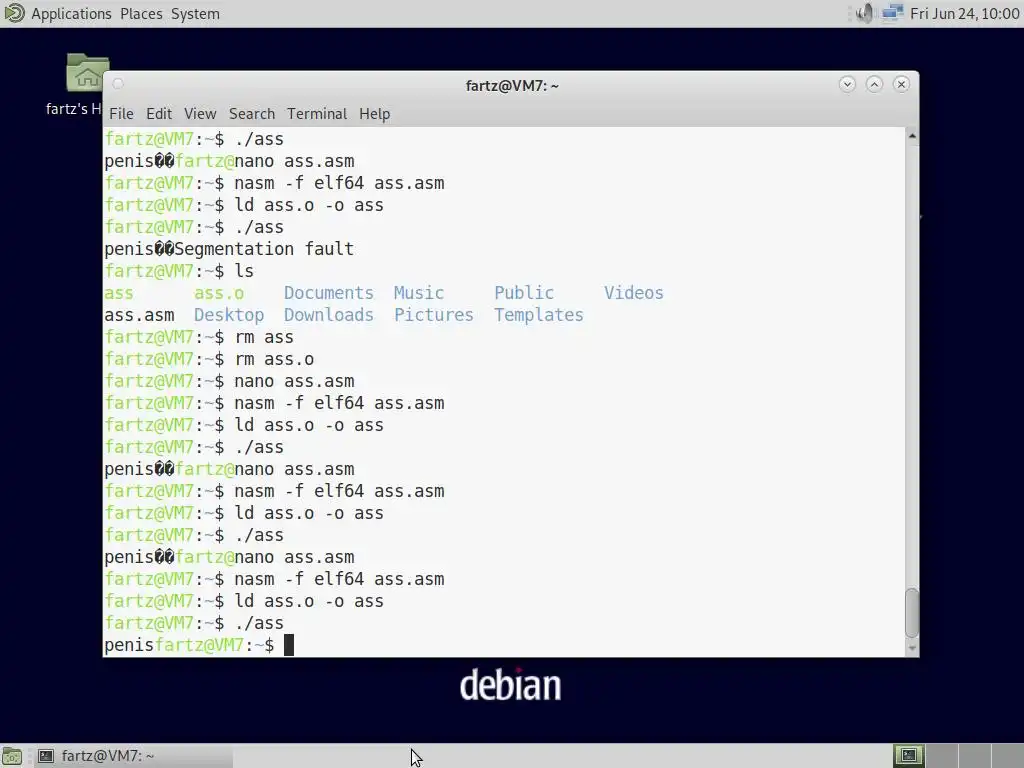Image resolution: width=1024 pixels, height=768 pixels.
Task: Click the 'Documents' directory name in ls output
Action: pyautogui.click(x=328, y=293)
